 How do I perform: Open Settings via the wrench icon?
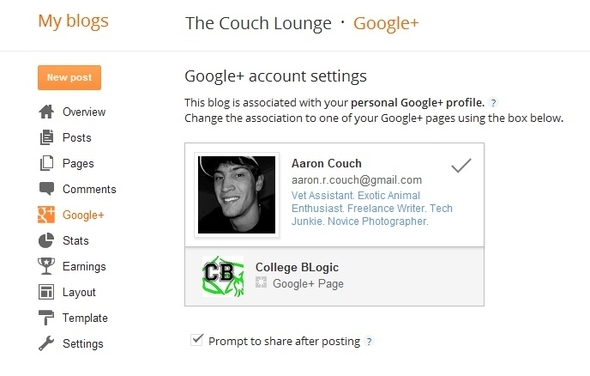point(46,343)
